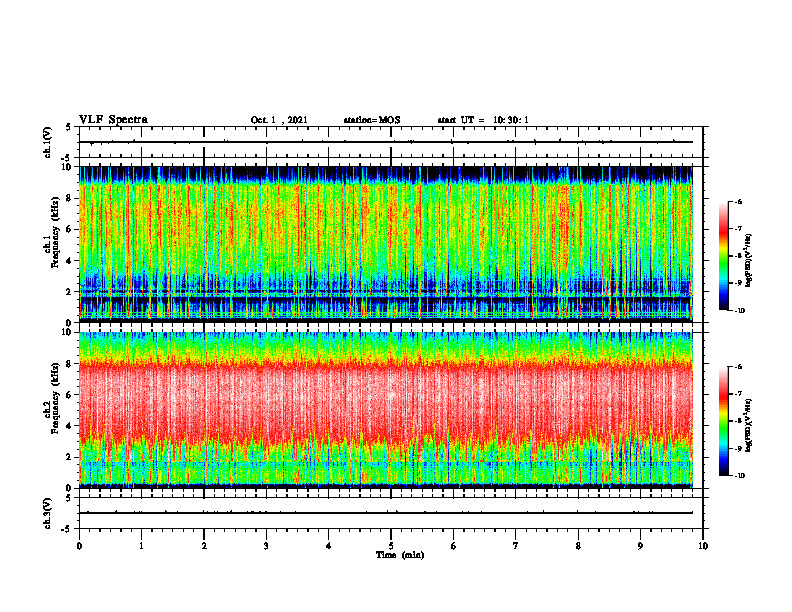Click the "Time (min)" axis title
Image resolution: width=792 pixels, height=612 pixels.
click(x=400, y=555)
